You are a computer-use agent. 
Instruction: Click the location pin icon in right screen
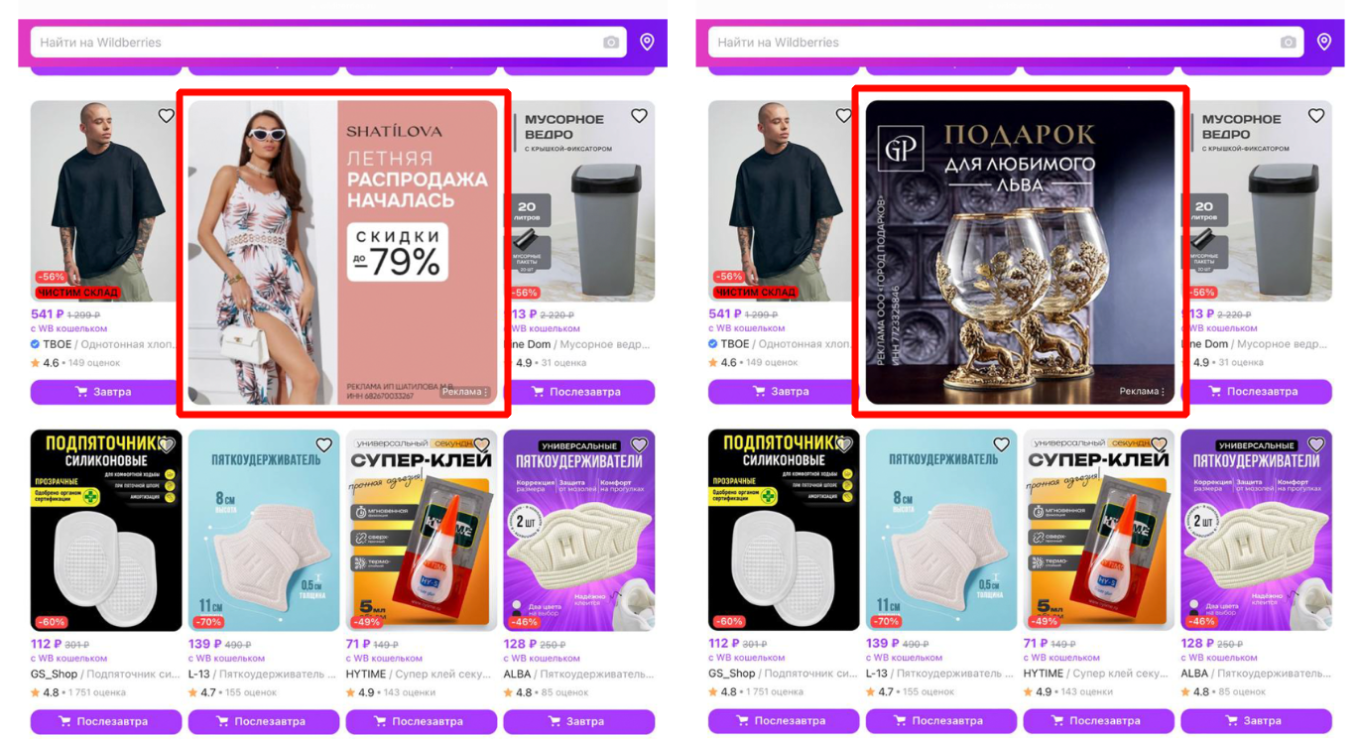tap(1324, 42)
